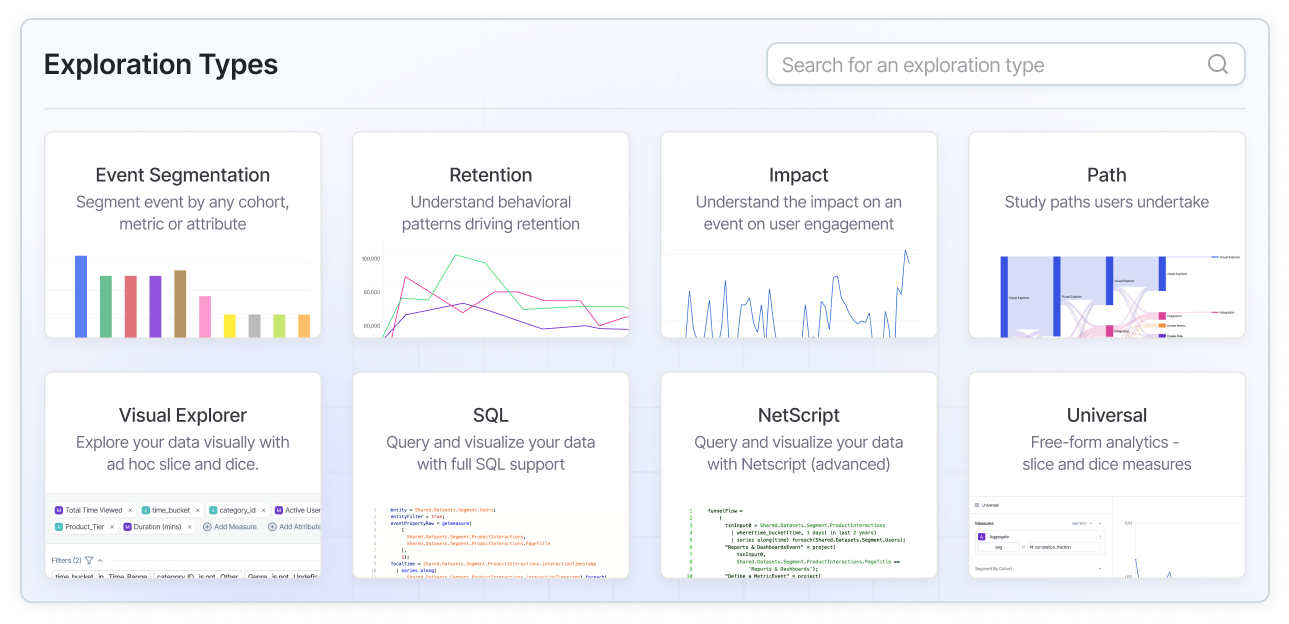
Task: Remove the Product_Tier chip
Action: (x=113, y=526)
